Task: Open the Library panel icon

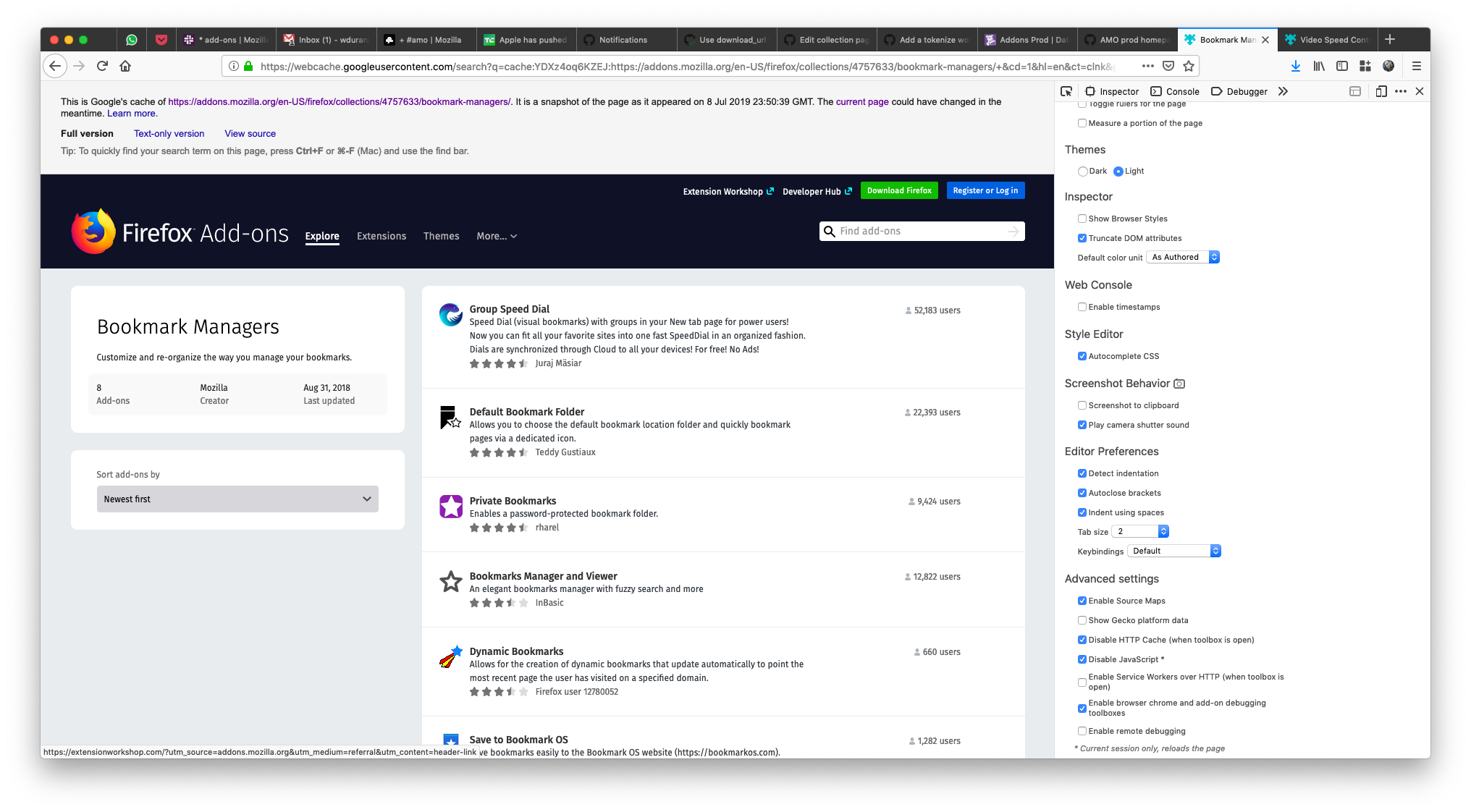Action: click(x=1318, y=66)
